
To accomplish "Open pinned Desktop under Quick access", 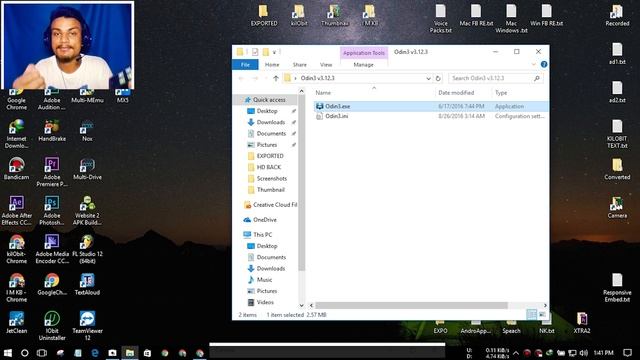I will (x=267, y=111).
